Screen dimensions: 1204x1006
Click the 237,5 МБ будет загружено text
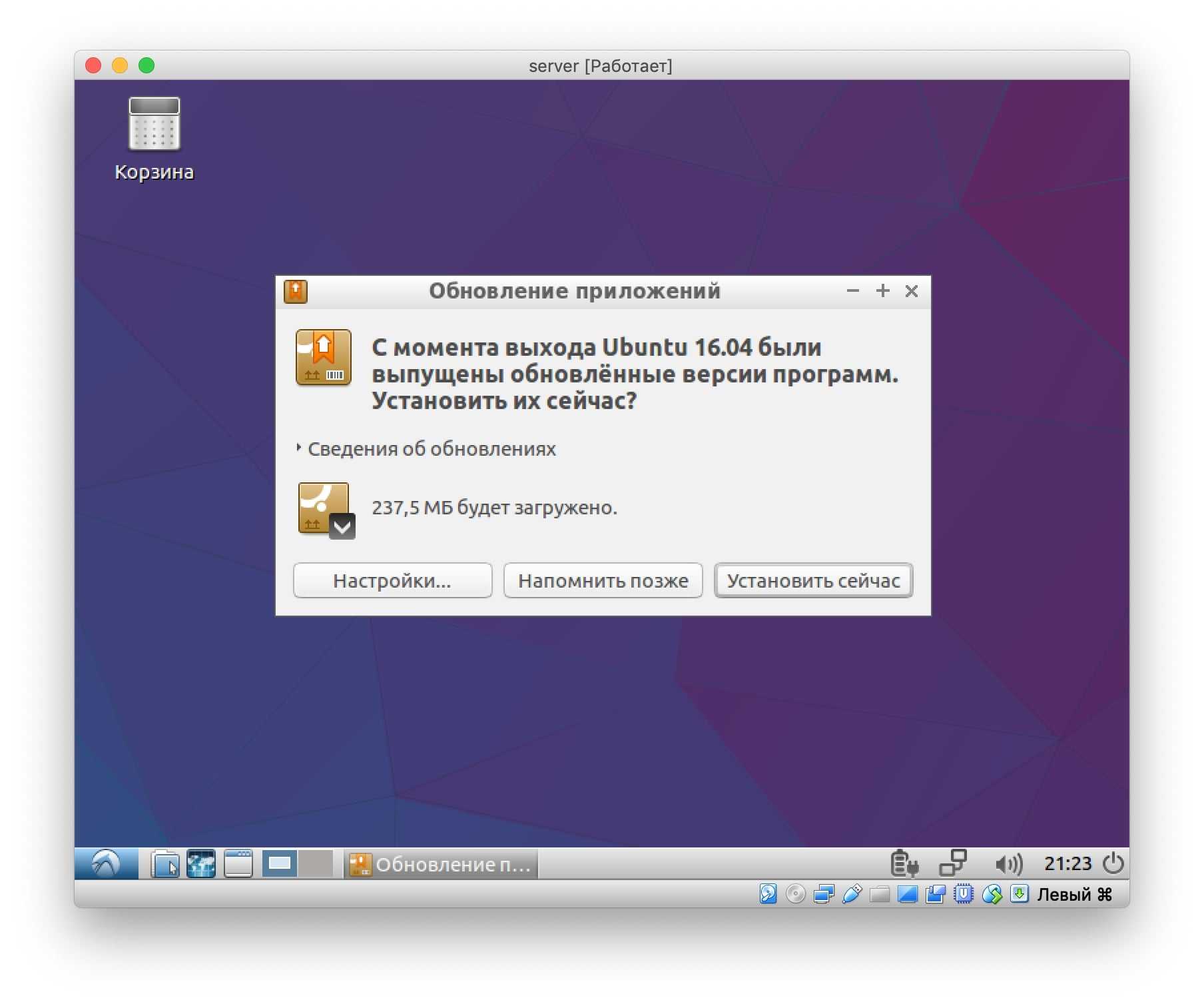(x=494, y=508)
